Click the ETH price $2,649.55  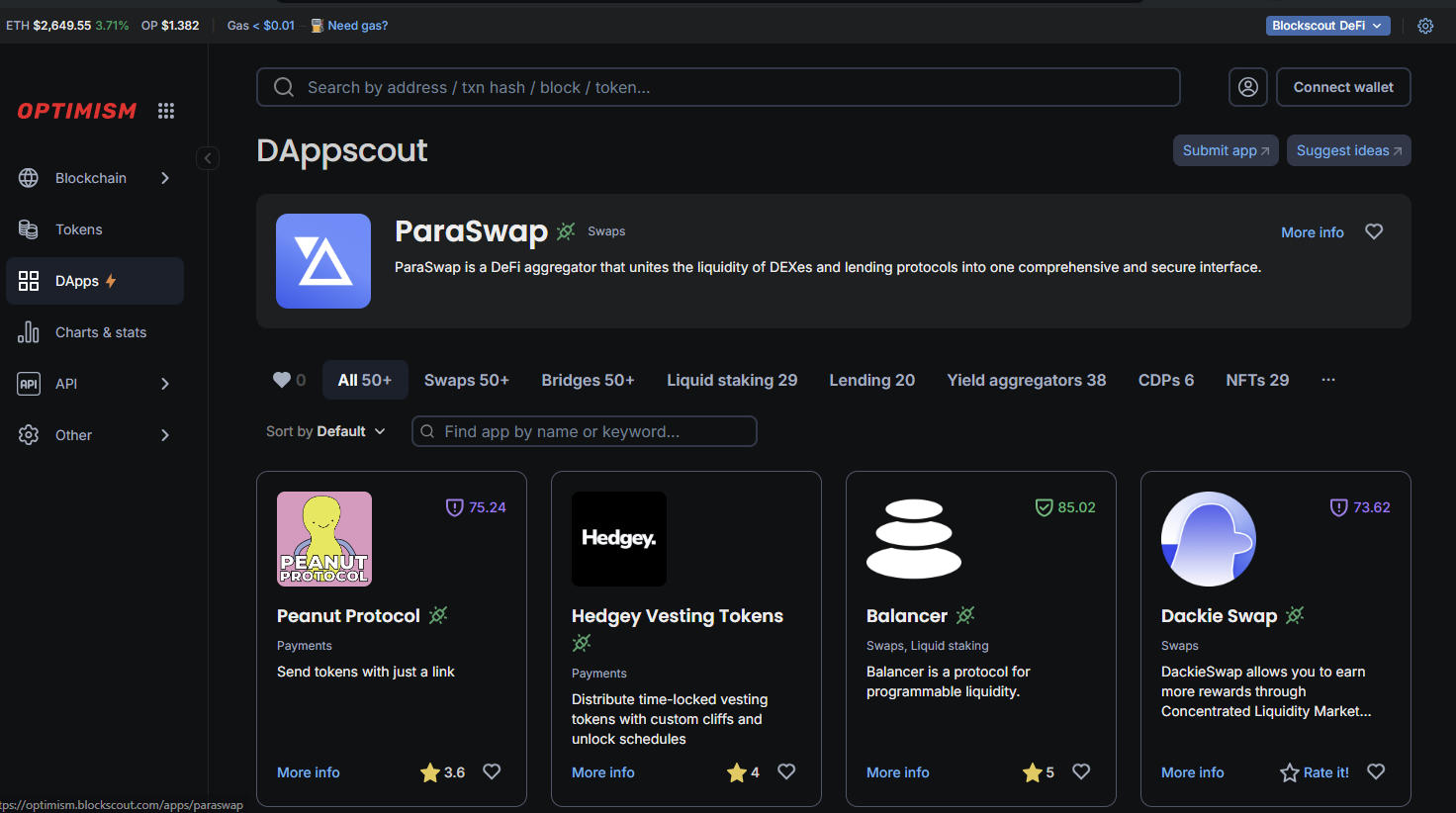tap(62, 26)
